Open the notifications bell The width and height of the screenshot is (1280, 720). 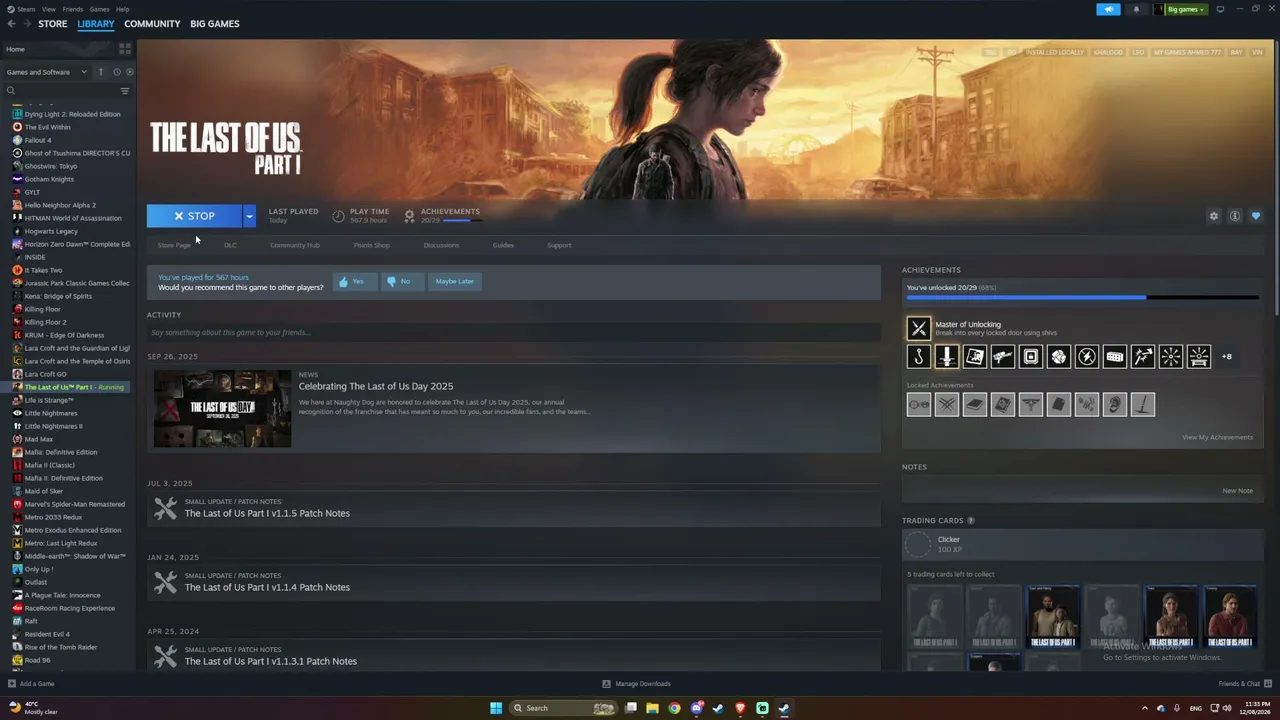point(1136,9)
